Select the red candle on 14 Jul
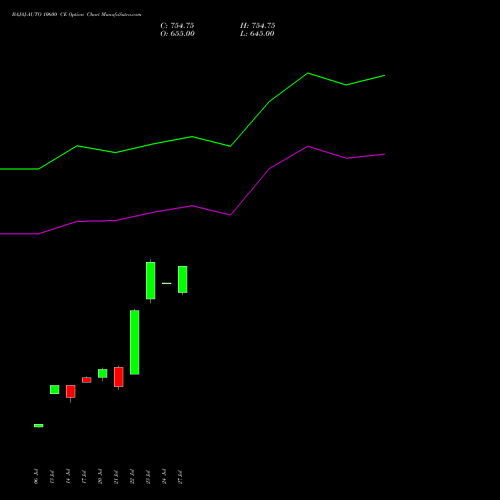The height and width of the screenshot is (500, 500). pyautogui.click(x=71, y=392)
